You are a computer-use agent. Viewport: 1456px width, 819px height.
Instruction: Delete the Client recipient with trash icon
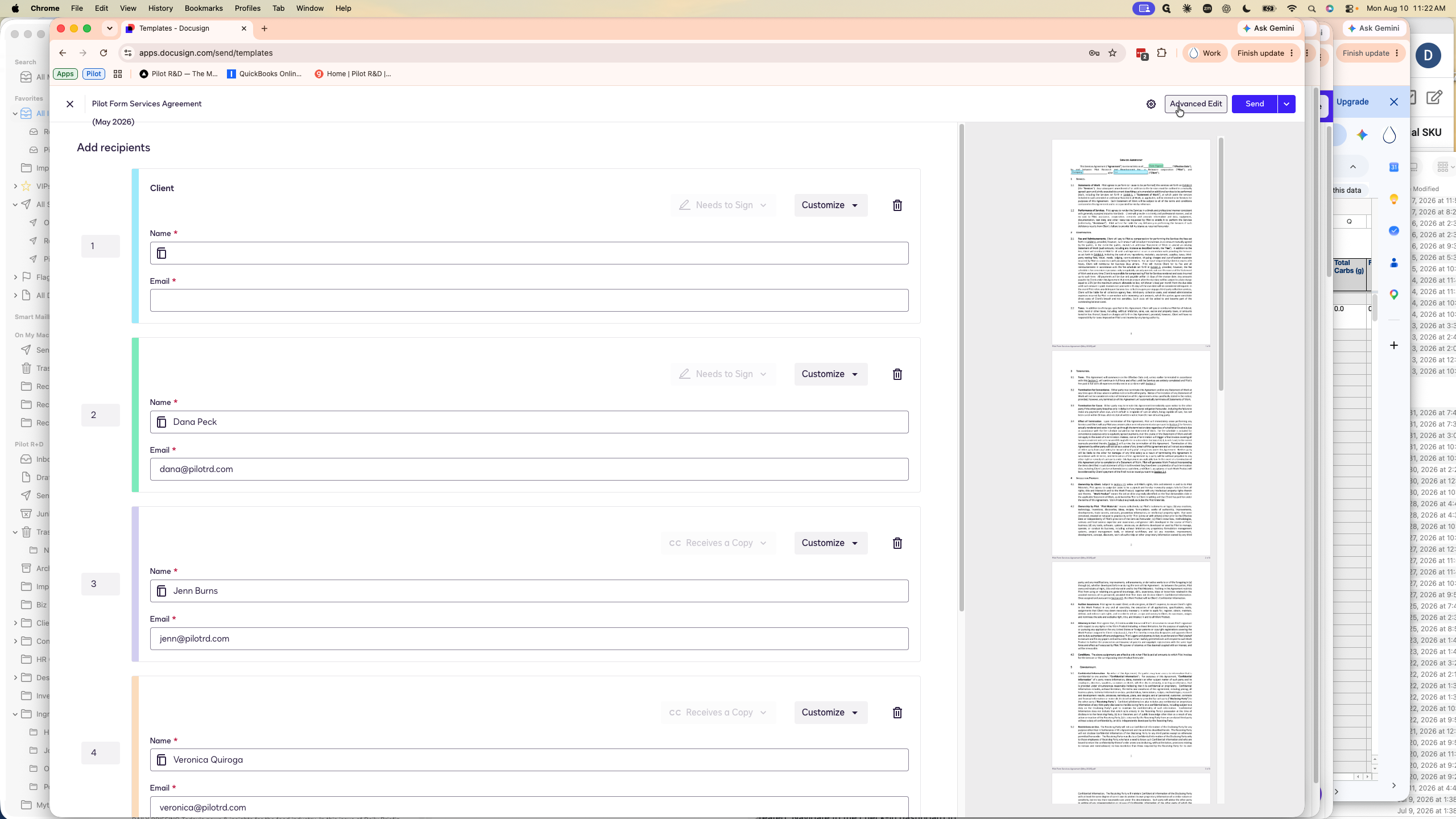(x=897, y=205)
